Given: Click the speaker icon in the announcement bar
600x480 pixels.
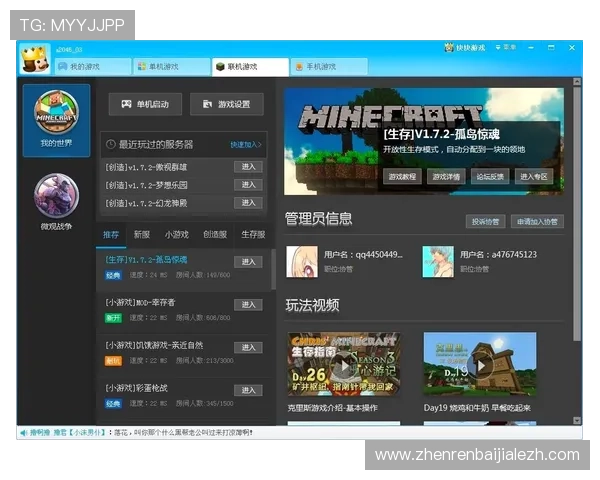Looking at the screenshot, I should [x=24, y=433].
